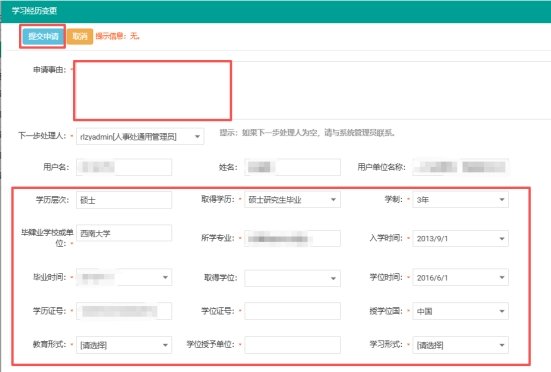This screenshot has height=372, width=551.
Task: Click the 所学专业 input field
Action: tap(292, 239)
